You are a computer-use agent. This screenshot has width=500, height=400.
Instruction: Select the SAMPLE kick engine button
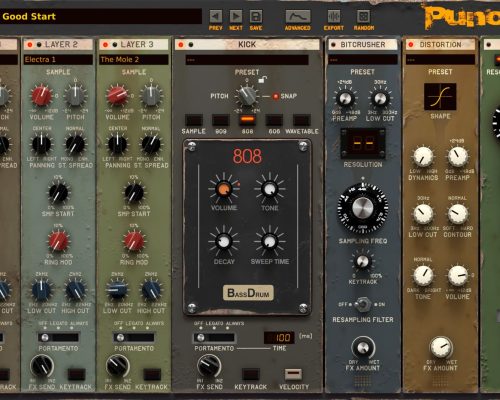[194, 120]
